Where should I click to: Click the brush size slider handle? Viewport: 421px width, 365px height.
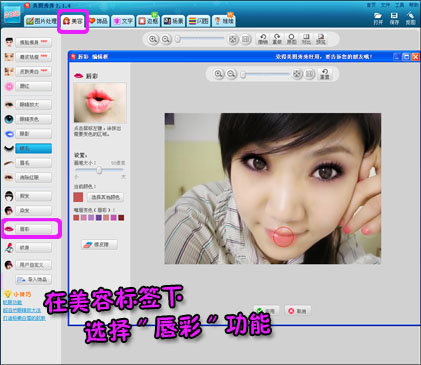point(99,170)
